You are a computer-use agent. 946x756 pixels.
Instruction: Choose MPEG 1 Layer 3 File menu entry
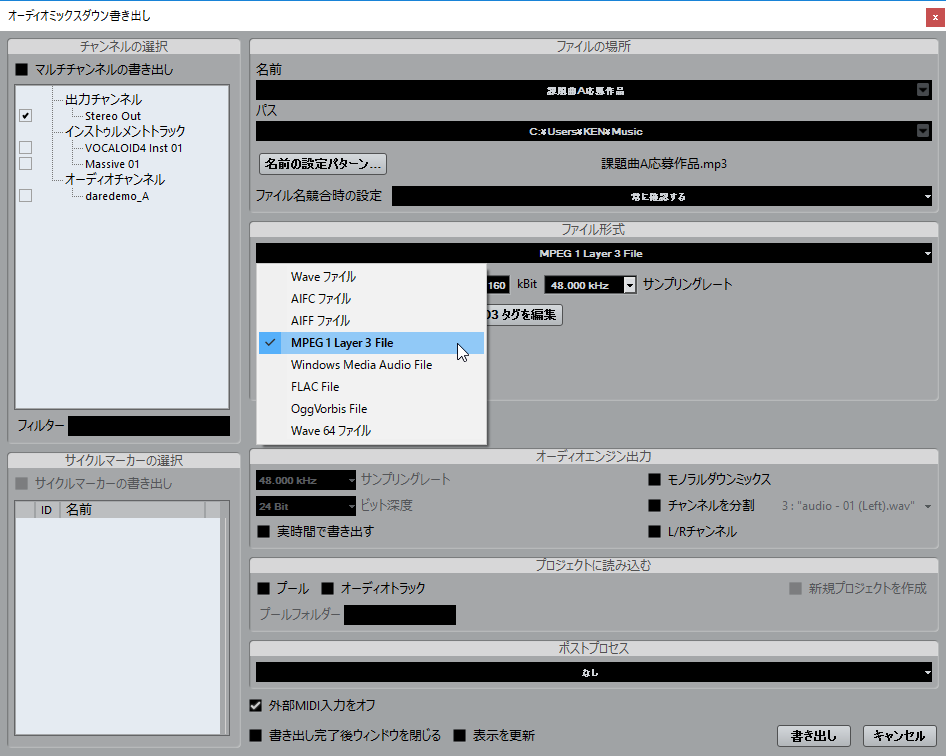click(371, 343)
